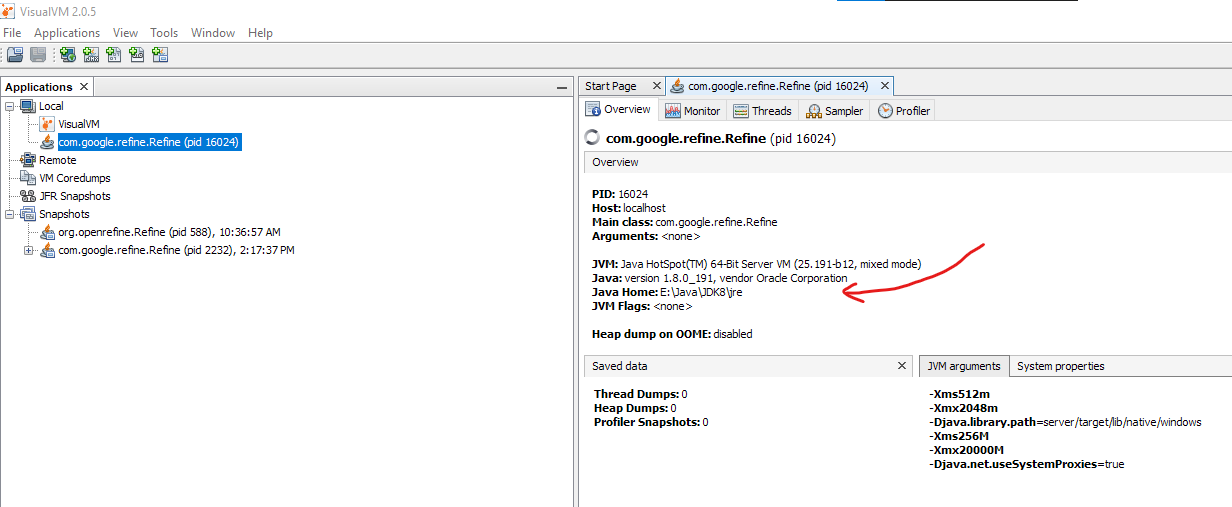Click the Saved data panel header
The height and width of the screenshot is (507, 1232).
pyautogui.click(x=748, y=366)
